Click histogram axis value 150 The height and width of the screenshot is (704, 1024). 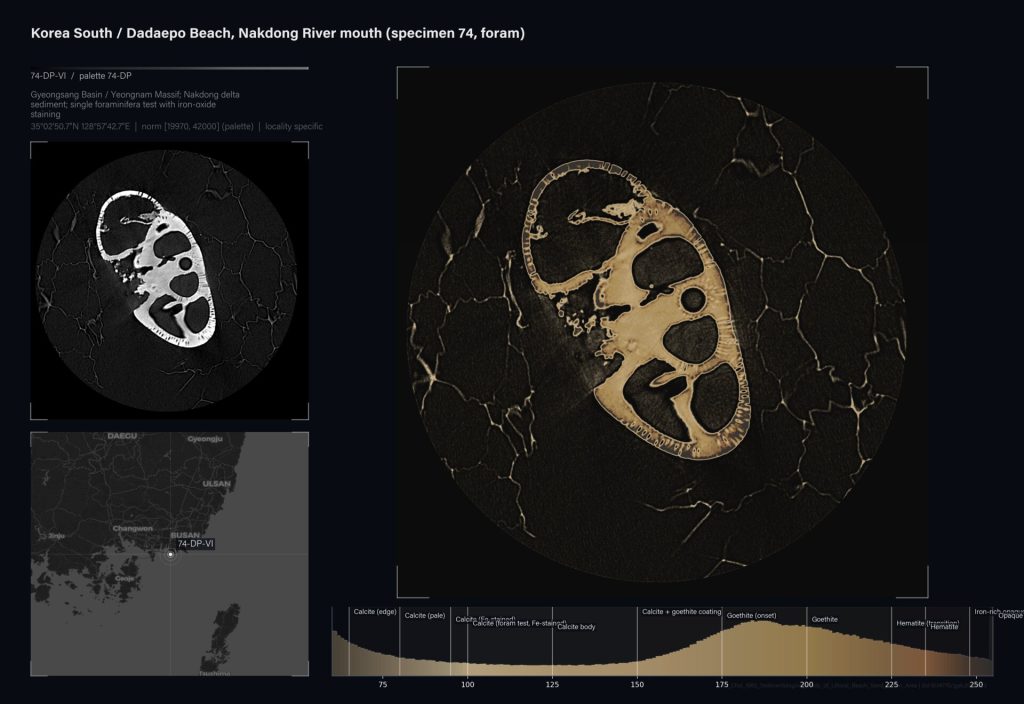coord(637,684)
